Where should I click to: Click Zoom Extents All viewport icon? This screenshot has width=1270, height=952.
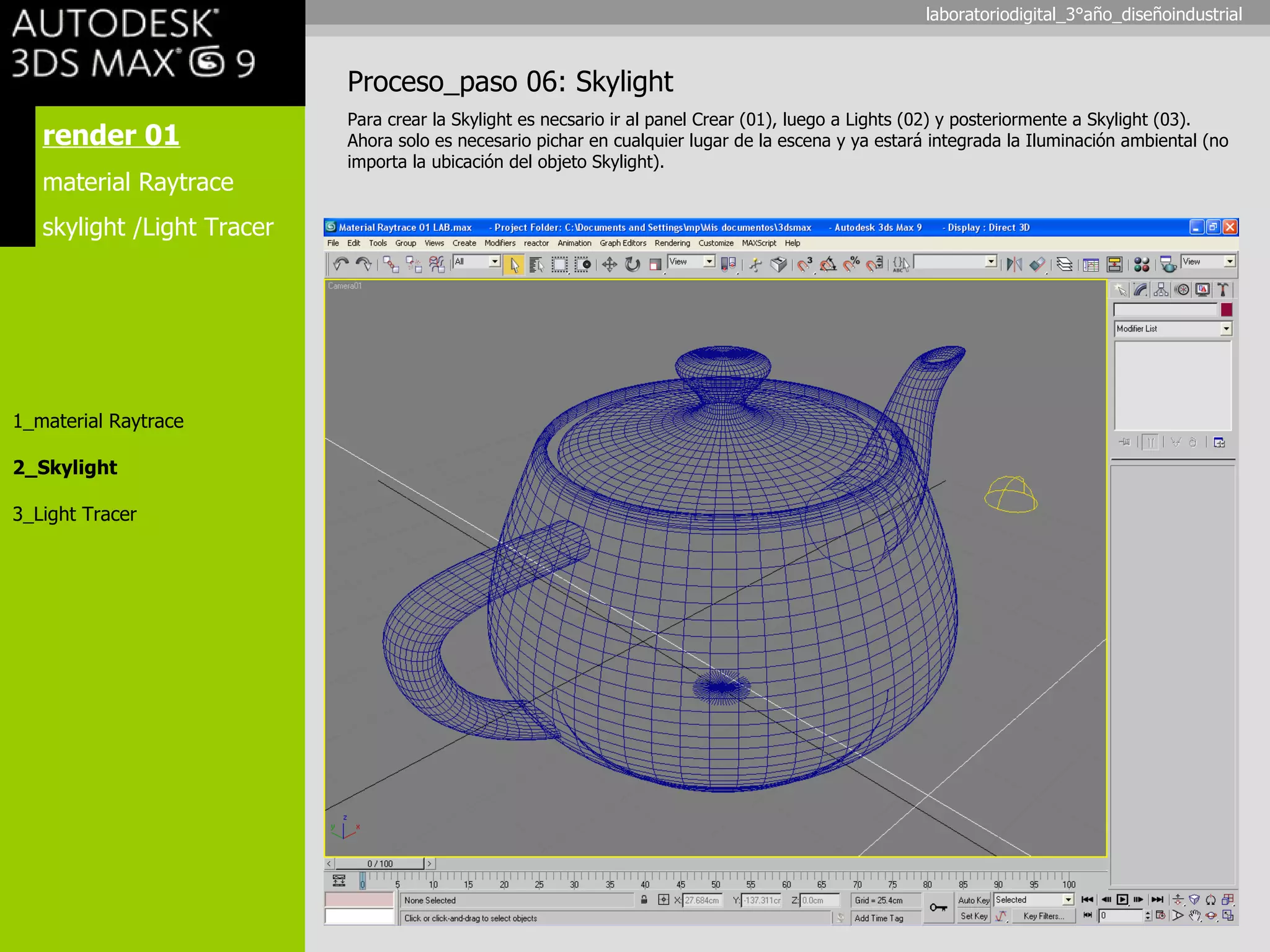(x=1227, y=900)
